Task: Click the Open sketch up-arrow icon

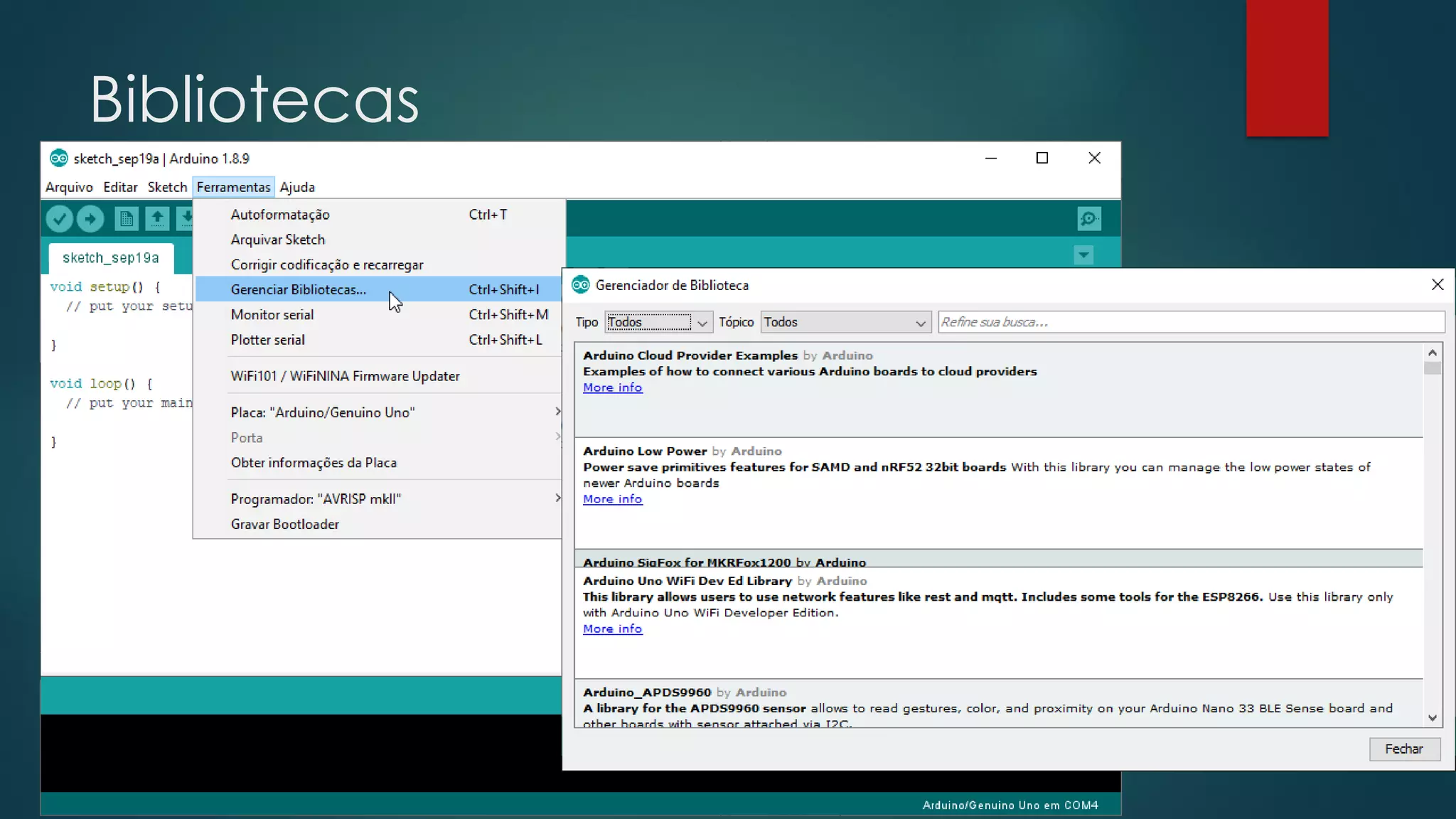Action: point(157,219)
